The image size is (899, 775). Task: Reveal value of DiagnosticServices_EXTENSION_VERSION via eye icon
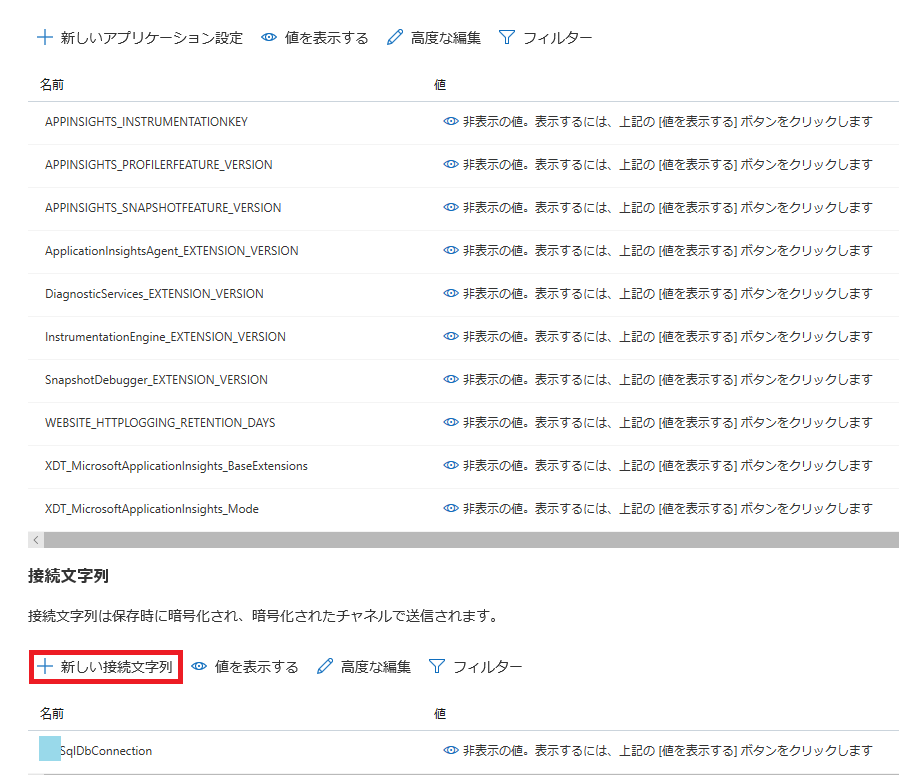451,293
